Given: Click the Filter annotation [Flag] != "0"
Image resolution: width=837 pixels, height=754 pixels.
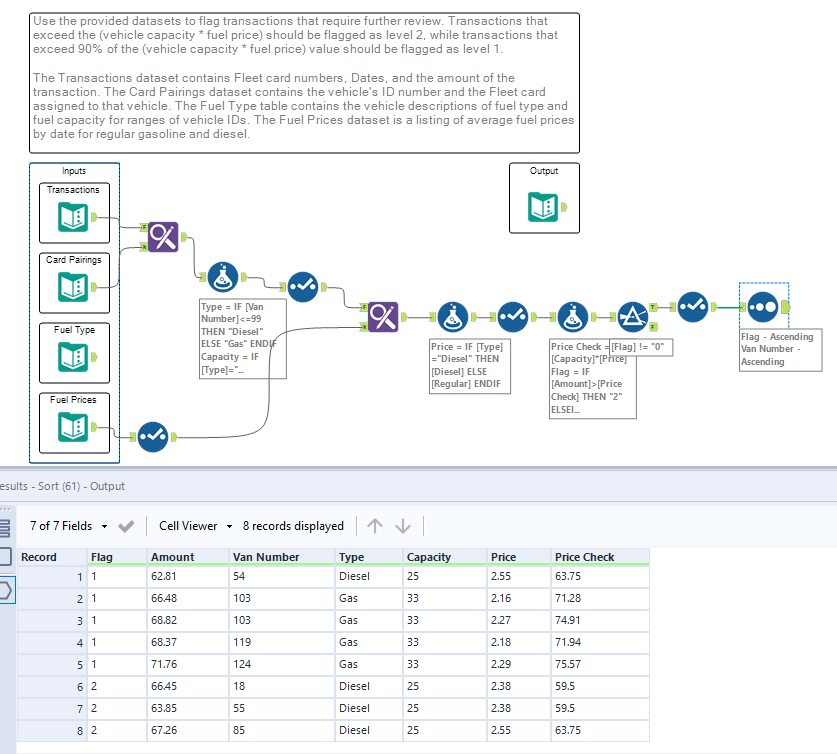Looking at the screenshot, I should (641, 347).
